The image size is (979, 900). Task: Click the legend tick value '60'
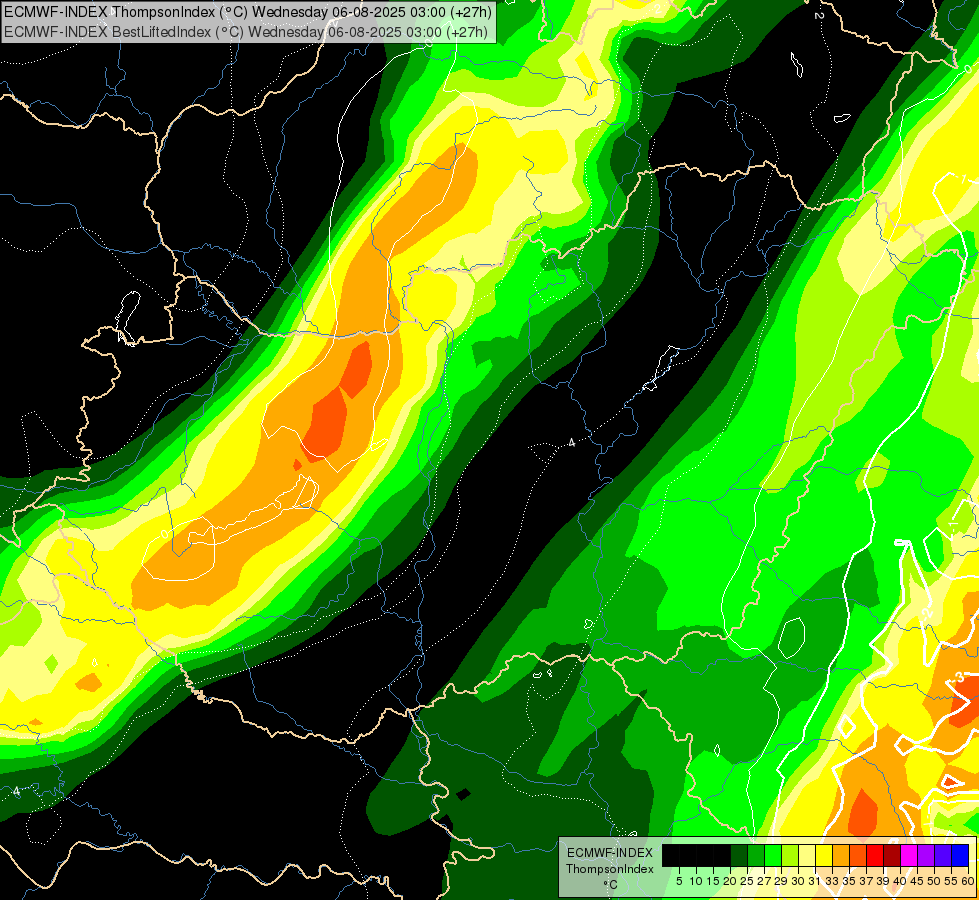968,881
